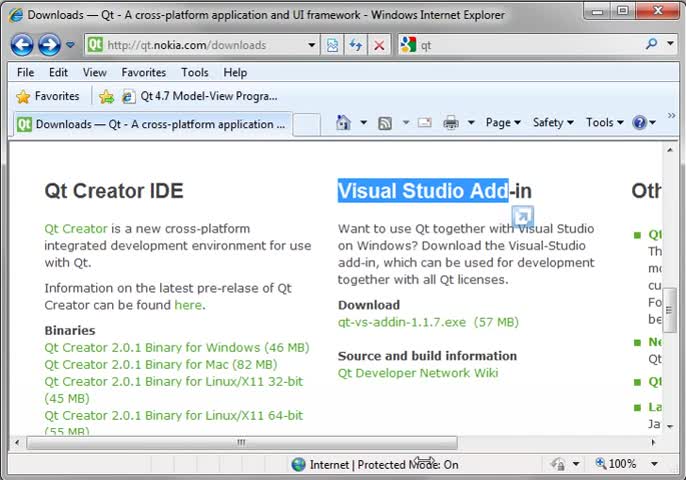Screen dimensions: 686x480
Task: Download Qt Creator Linux/X11 32-bit binary
Action: 174,390
